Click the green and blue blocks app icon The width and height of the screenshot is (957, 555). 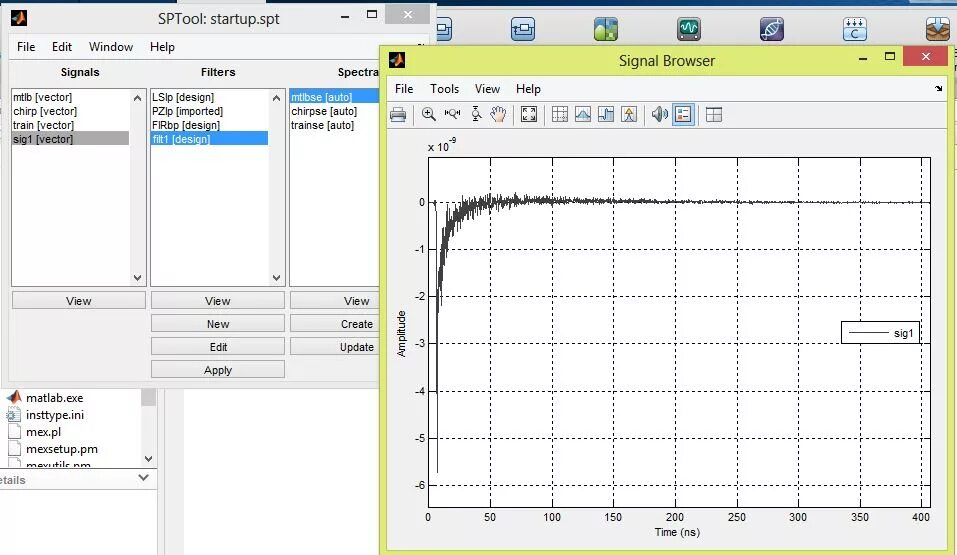(x=605, y=29)
